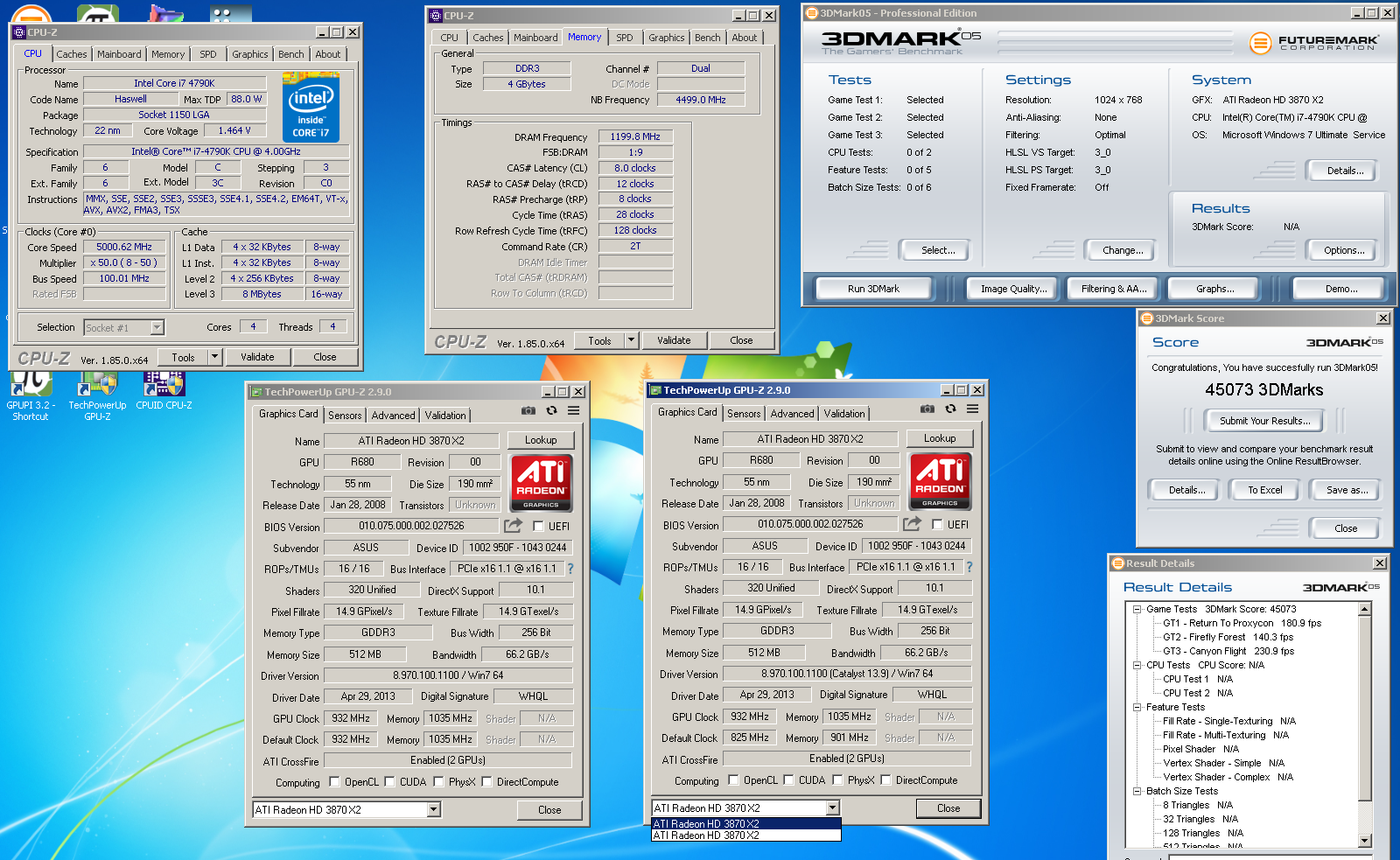Switch to Caches tab in CPU-Z CPU window
Image resolution: width=1400 pixels, height=860 pixels.
(72, 54)
